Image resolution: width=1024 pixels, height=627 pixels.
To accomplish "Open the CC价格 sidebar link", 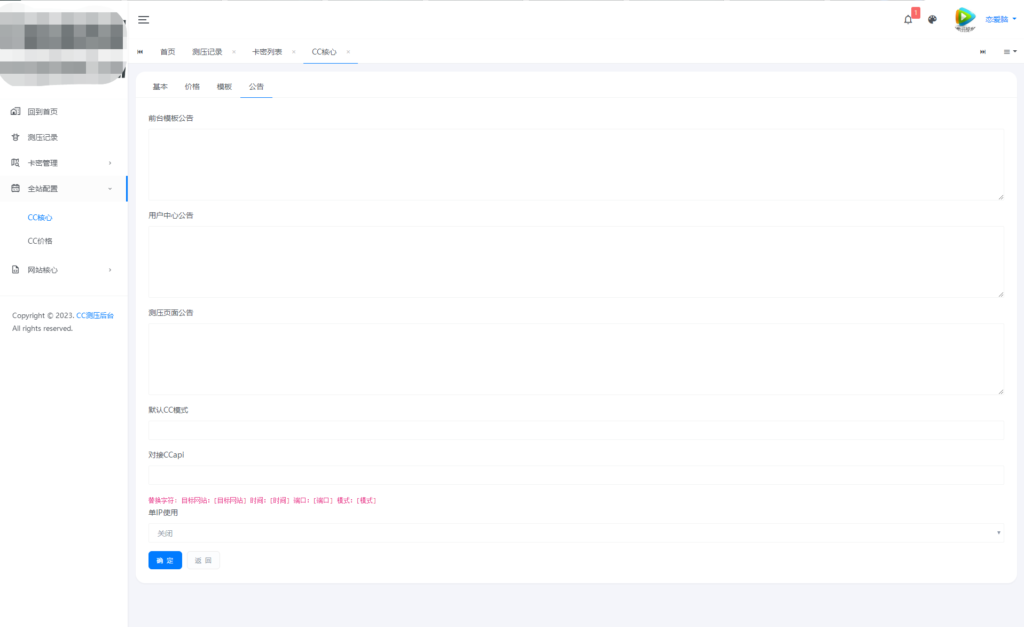I will point(40,241).
